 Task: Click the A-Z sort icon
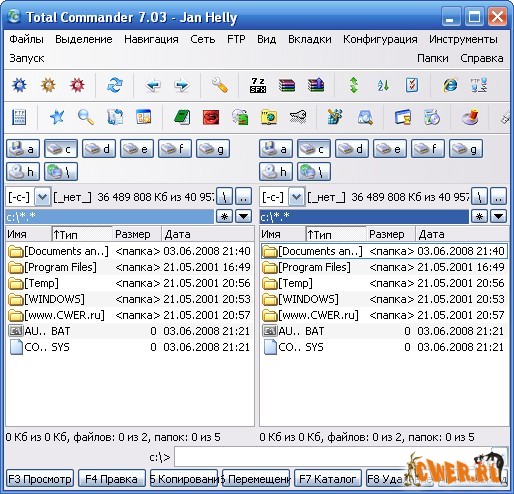[383, 85]
